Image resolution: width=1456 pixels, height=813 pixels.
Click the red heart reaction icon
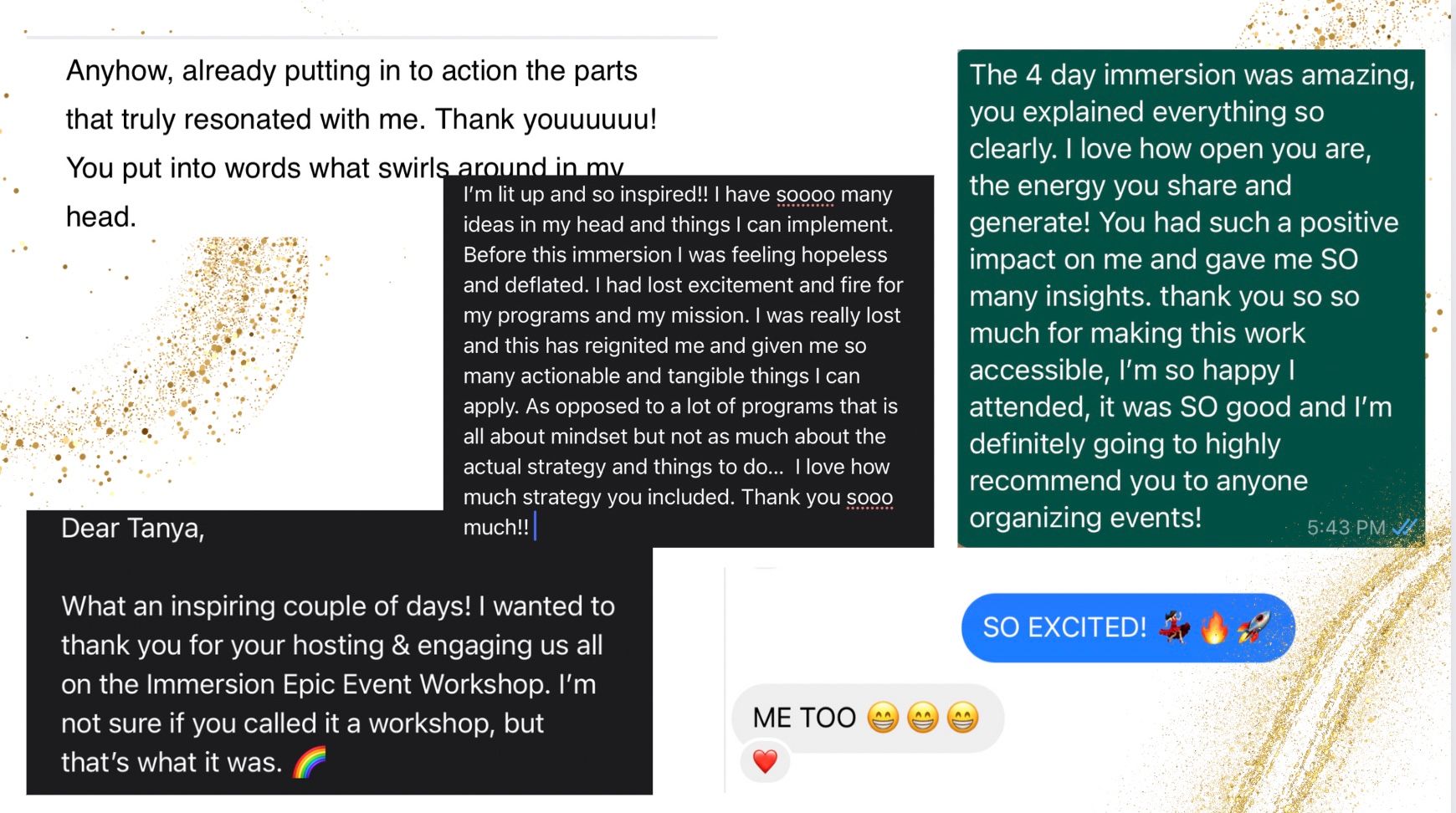pos(765,761)
